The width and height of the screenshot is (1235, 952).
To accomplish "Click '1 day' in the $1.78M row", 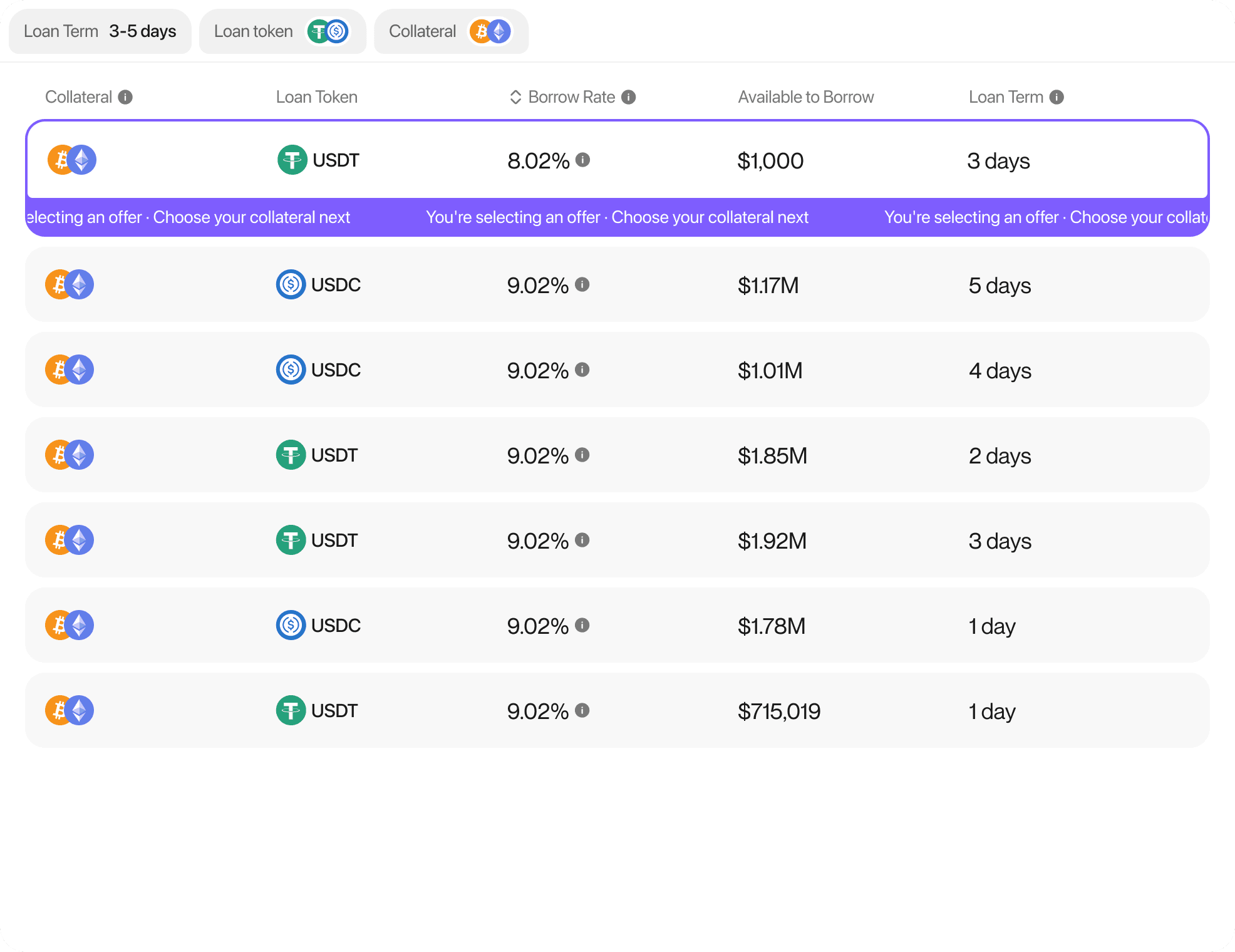I will [992, 626].
